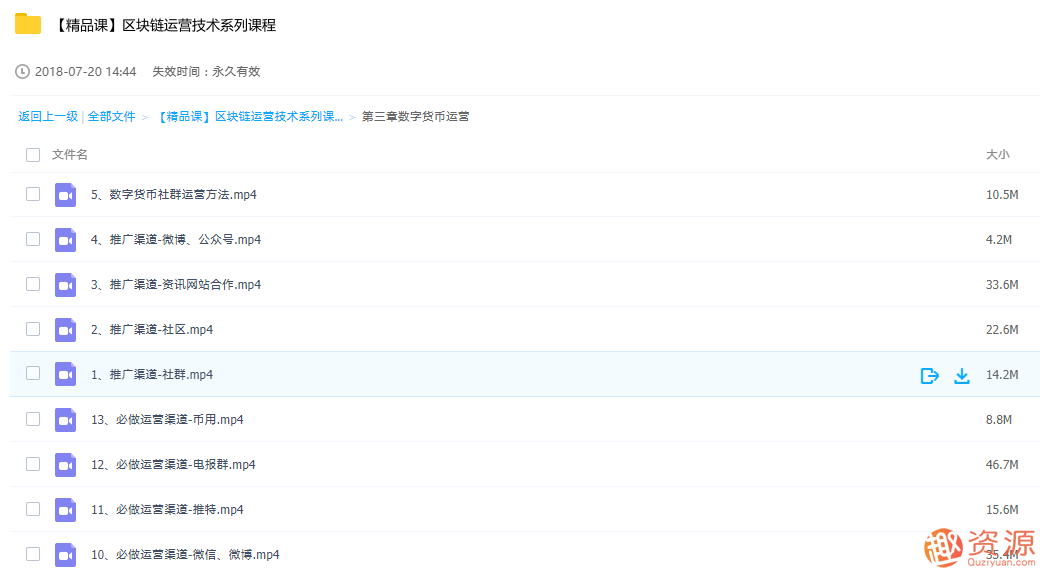Click the video icon for 12、必做运营渠道-电报群.mp4
The height and width of the screenshot is (571, 1040).
pos(65,465)
